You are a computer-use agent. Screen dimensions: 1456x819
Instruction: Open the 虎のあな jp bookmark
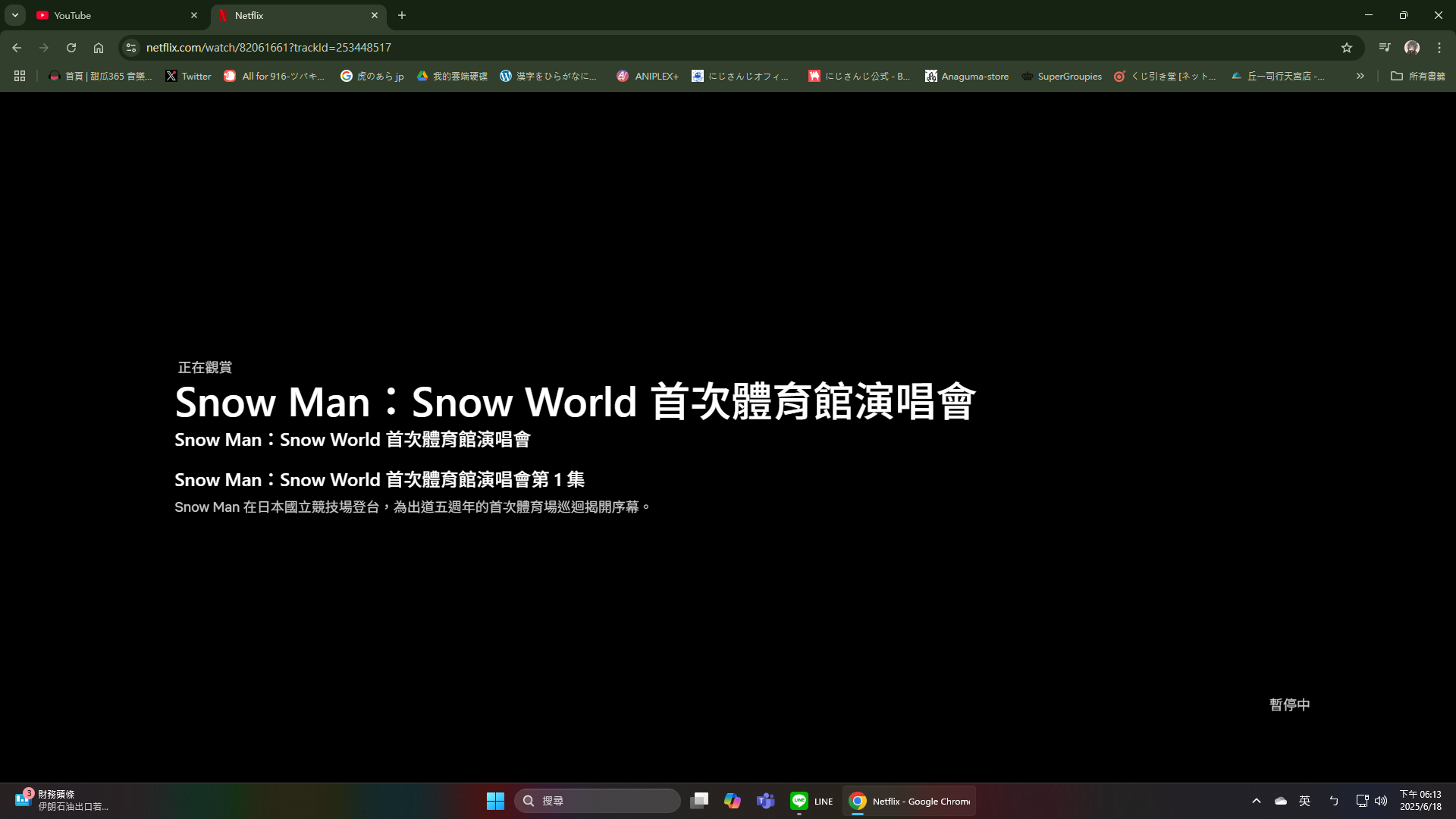pyautogui.click(x=372, y=76)
